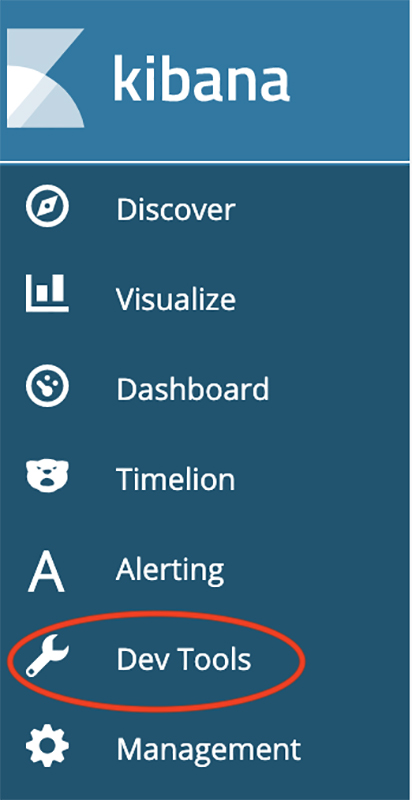Image resolution: width=412 pixels, height=800 pixels.
Task: Select the Alerting letter A icon
Action: (x=46, y=569)
